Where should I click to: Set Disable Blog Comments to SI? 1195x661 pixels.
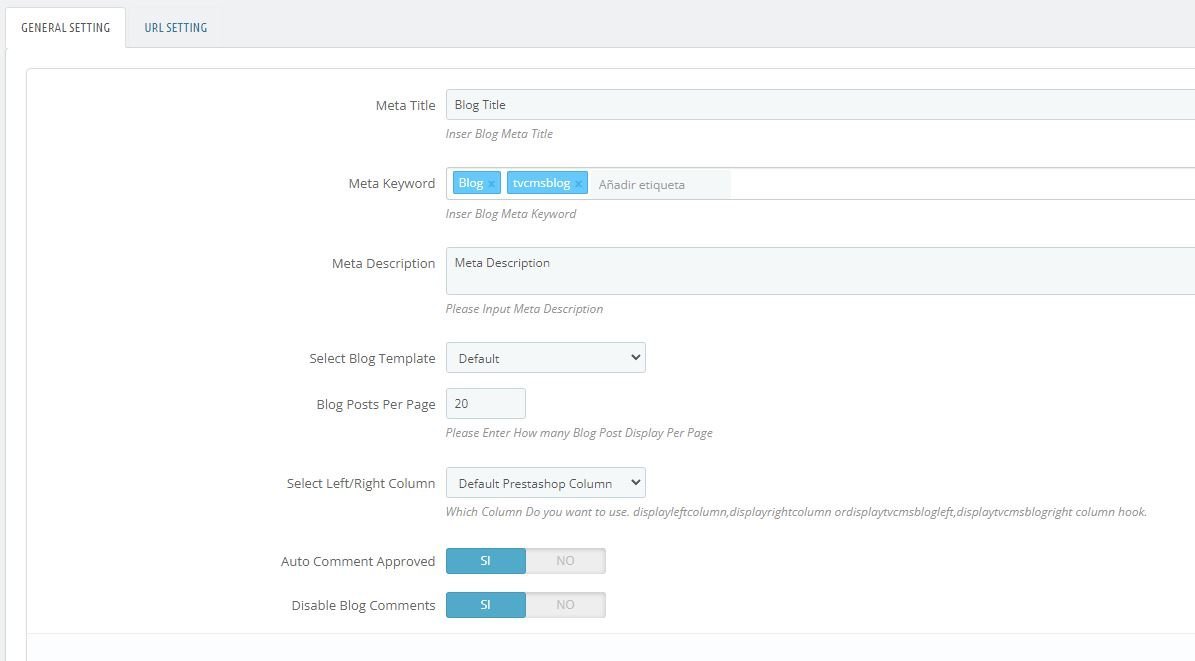[x=485, y=605]
